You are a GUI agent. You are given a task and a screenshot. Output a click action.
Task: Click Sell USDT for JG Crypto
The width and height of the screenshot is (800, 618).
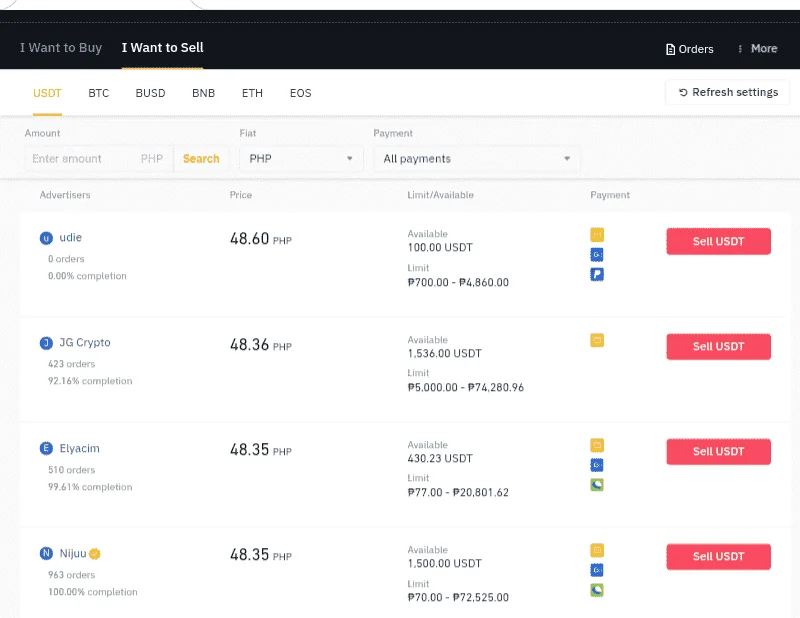click(x=718, y=347)
